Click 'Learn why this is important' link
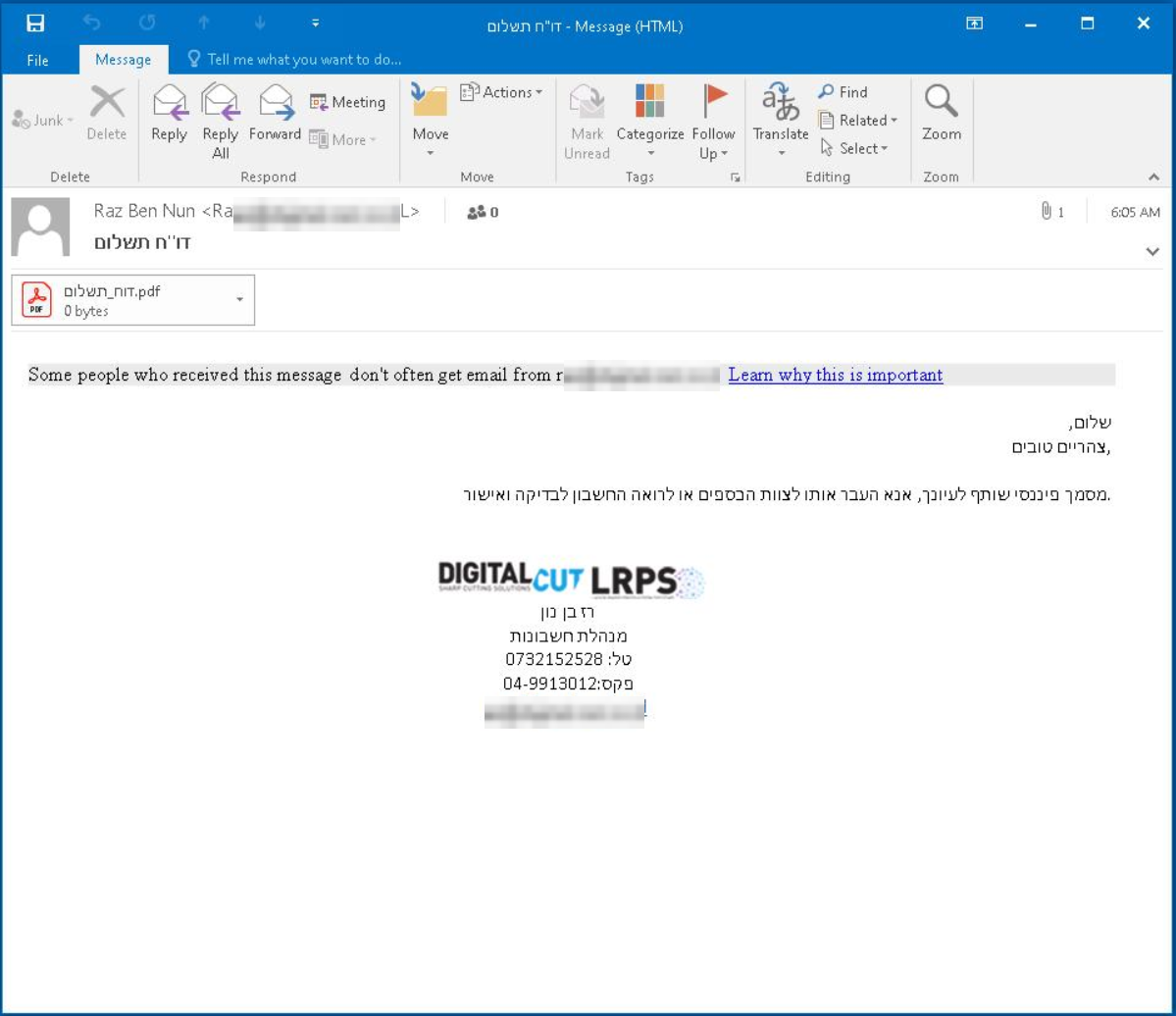This screenshot has width=1176, height=1016. coord(835,375)
